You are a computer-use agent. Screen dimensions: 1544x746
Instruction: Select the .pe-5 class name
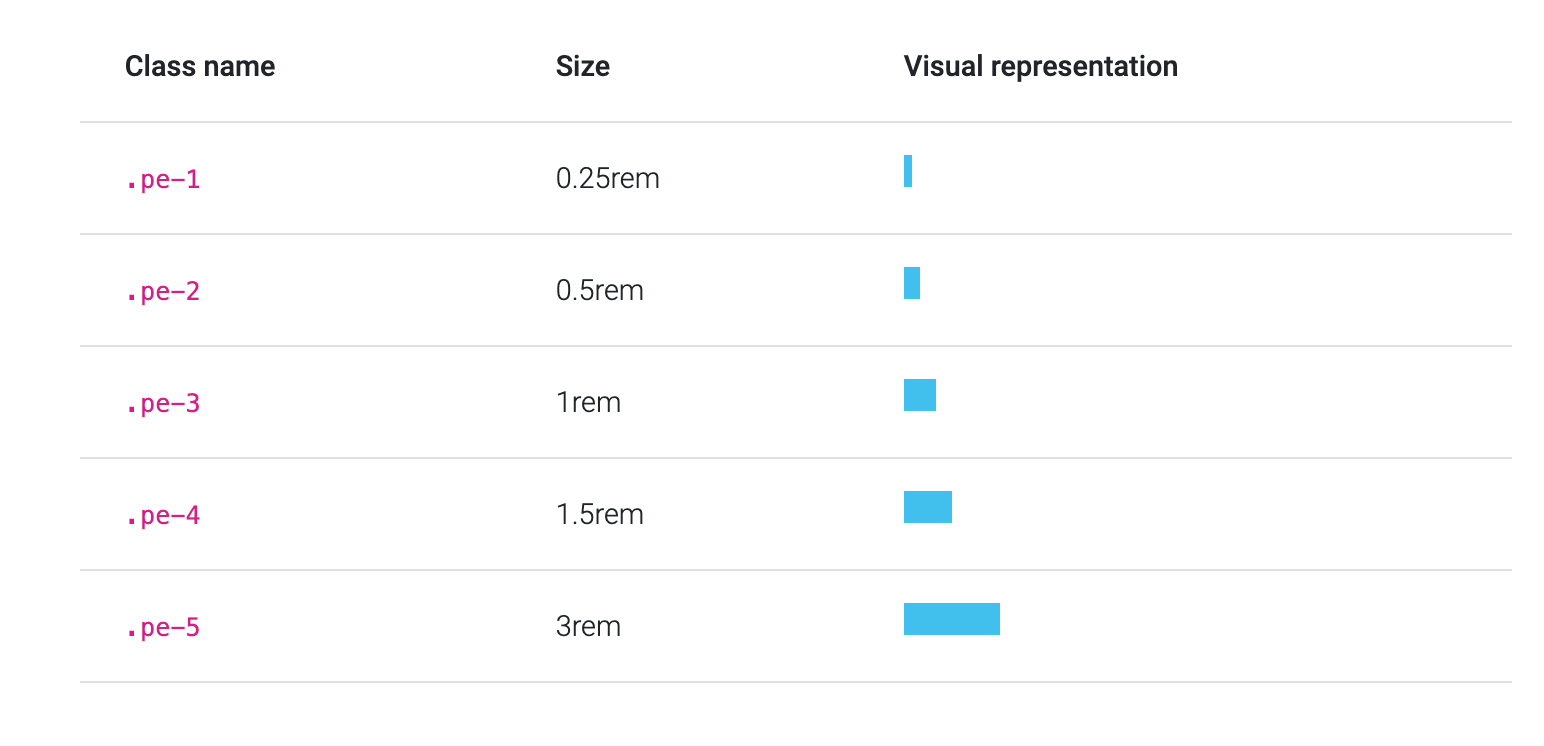[163, 628]
